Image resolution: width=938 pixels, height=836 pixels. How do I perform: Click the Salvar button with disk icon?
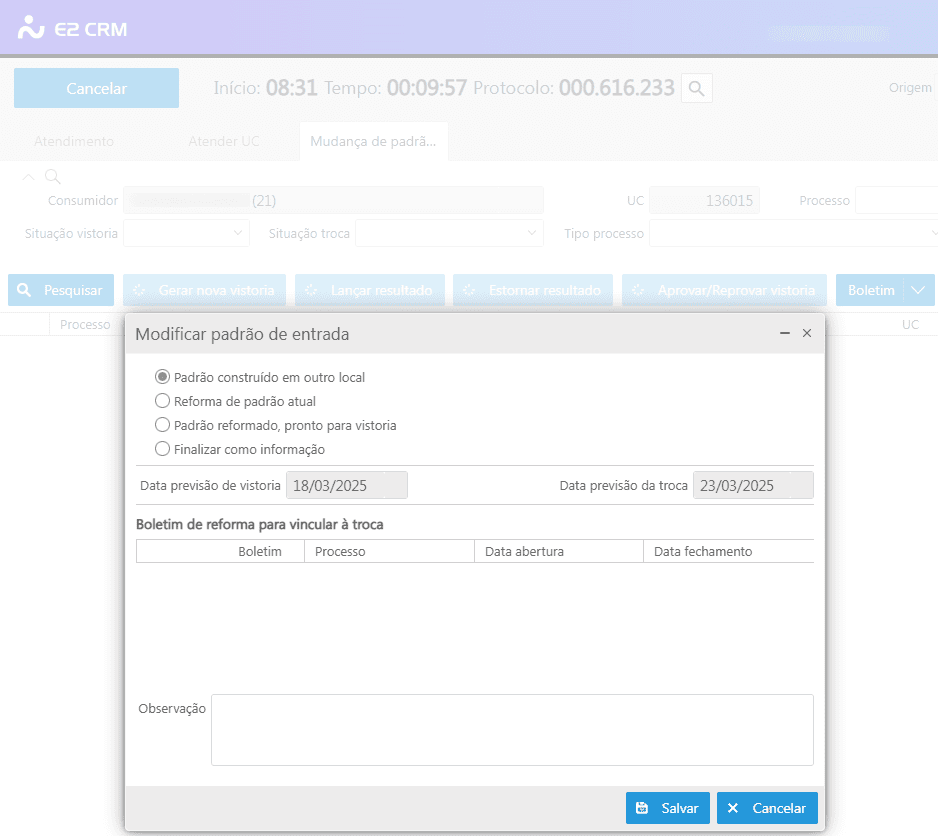click(667, 808)
